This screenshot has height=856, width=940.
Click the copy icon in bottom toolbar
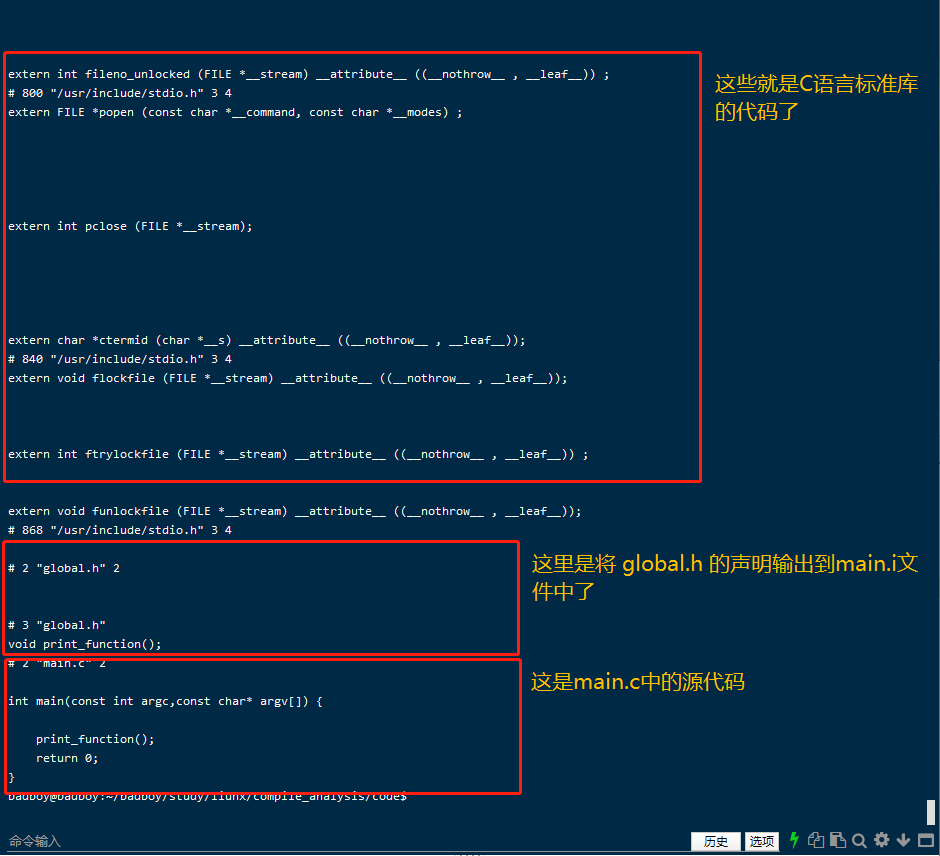click(815, 840)
